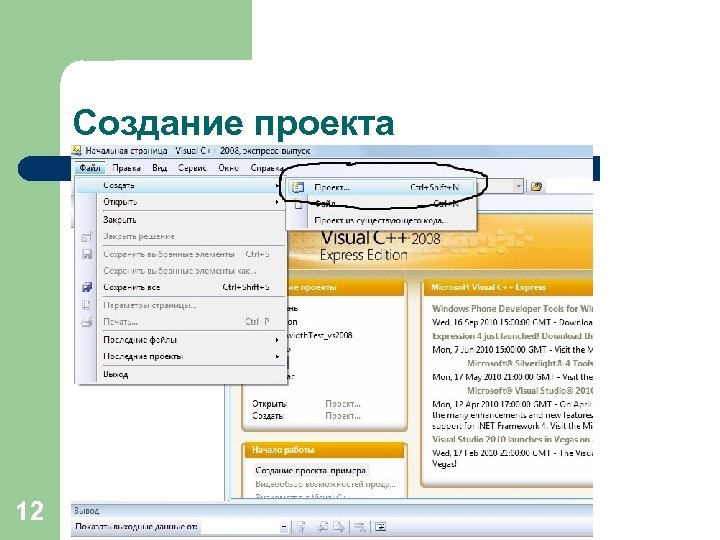Click the text 'Mon, 12 Apr 2010 17:00:00 GMT'
Image resolution: width=720 pixels, height=540 pixels.
[x=492, y=405]
